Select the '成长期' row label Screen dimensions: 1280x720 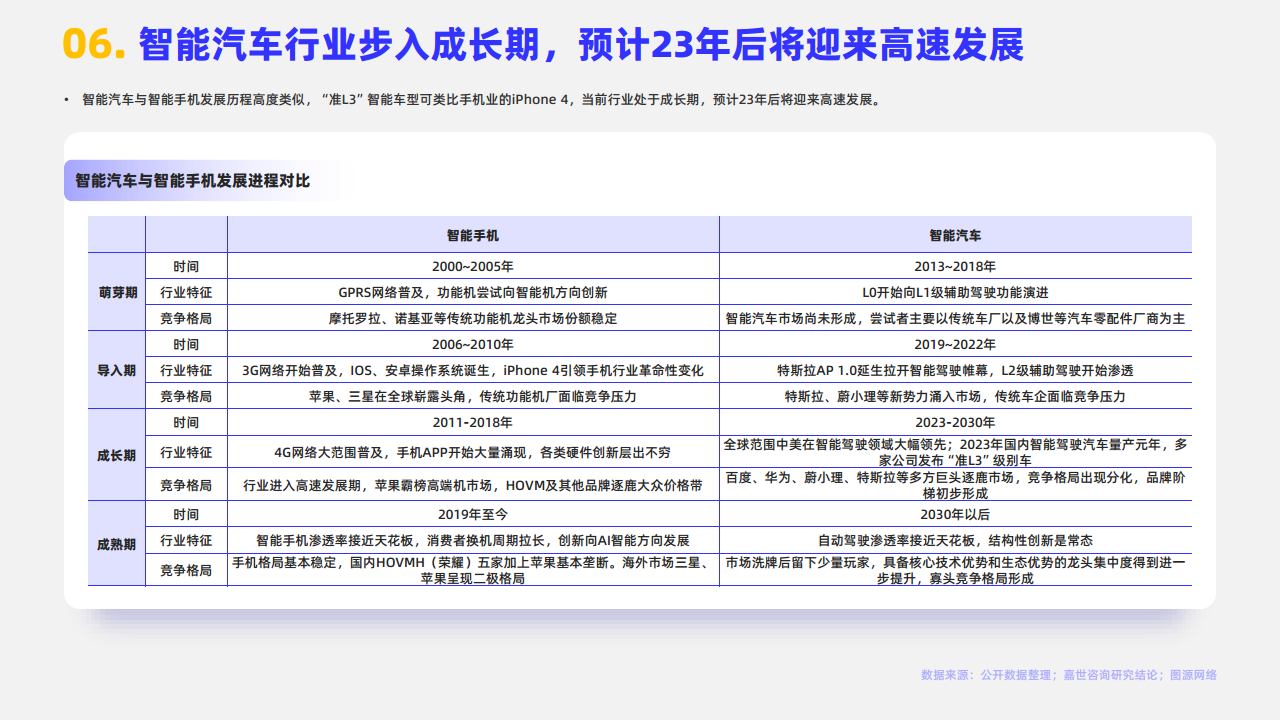(117, 455)
